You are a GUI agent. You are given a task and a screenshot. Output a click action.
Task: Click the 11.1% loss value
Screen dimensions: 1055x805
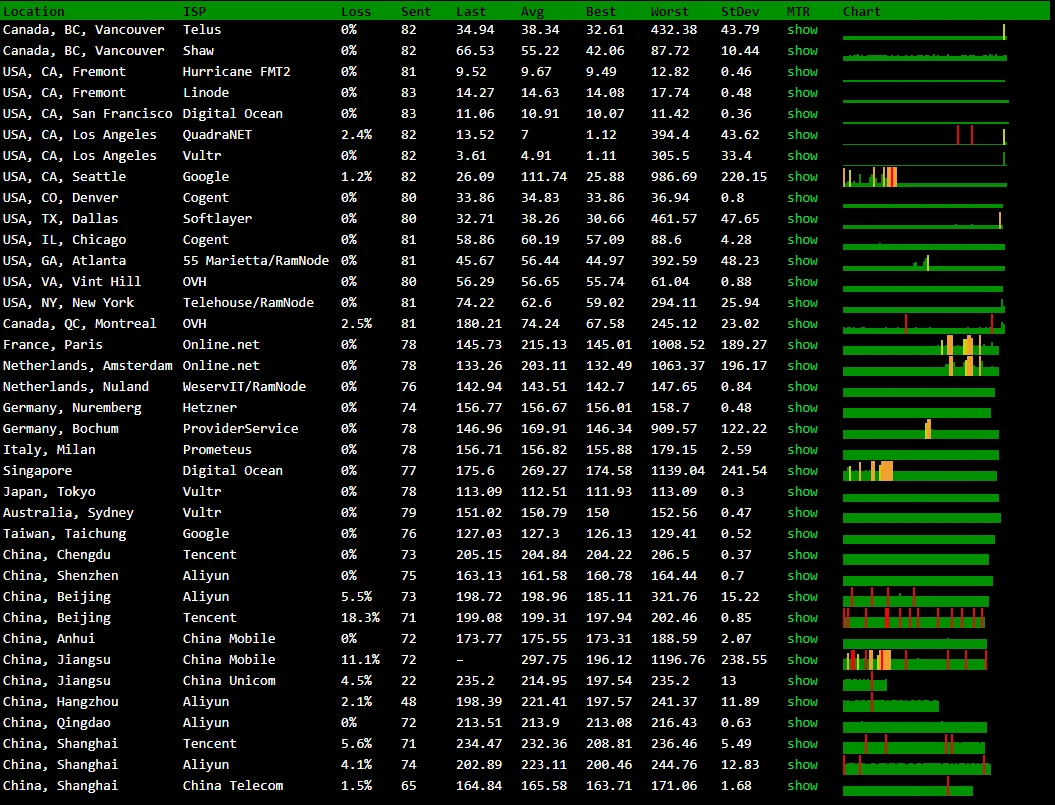pyautogui.click(x=360, y=660)
